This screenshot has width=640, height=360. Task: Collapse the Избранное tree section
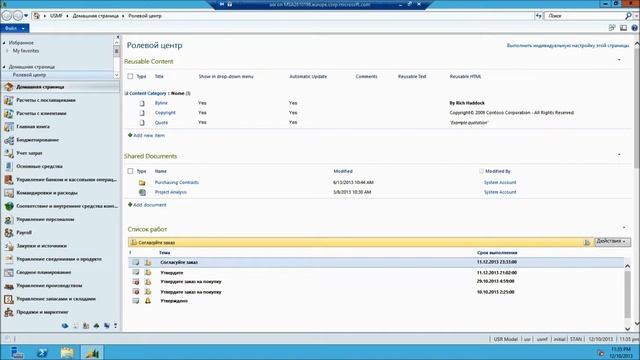[4, 43]
